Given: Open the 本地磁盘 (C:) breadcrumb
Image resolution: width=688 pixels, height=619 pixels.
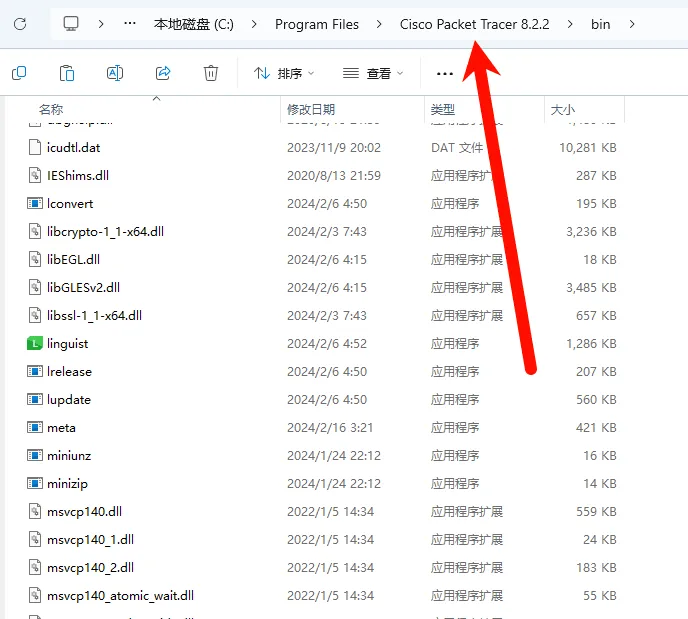Looking at the screenshot, I should coord(194,24).
